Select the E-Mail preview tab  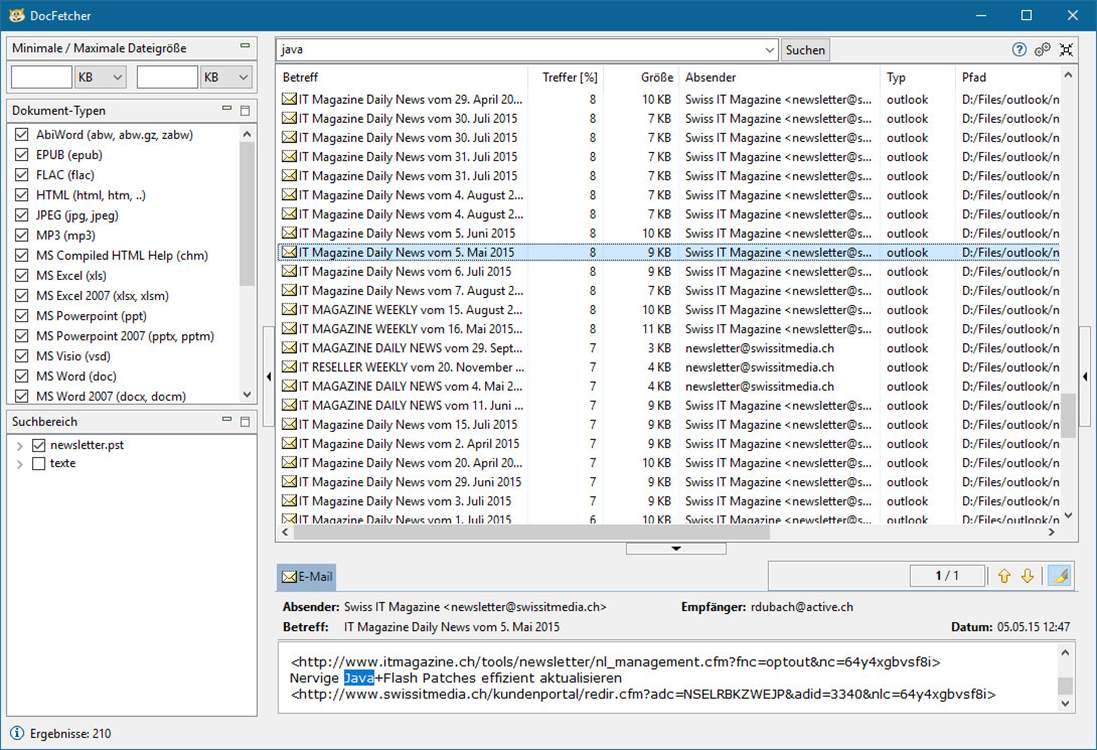[306, 576]
